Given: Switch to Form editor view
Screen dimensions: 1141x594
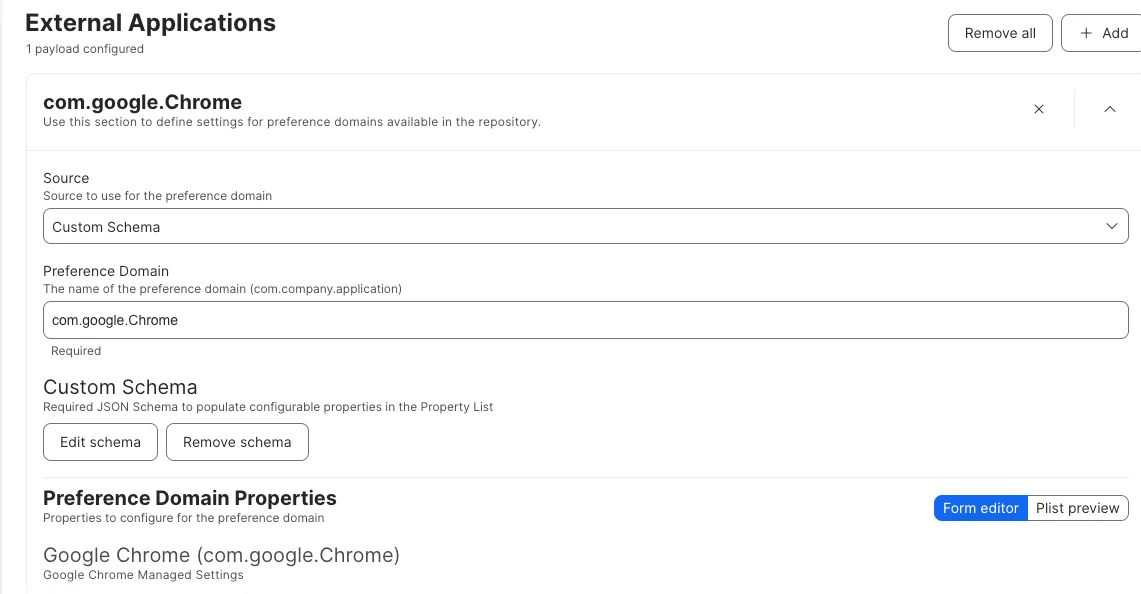Looking at the screenshot, I should [x=980, y=508].
